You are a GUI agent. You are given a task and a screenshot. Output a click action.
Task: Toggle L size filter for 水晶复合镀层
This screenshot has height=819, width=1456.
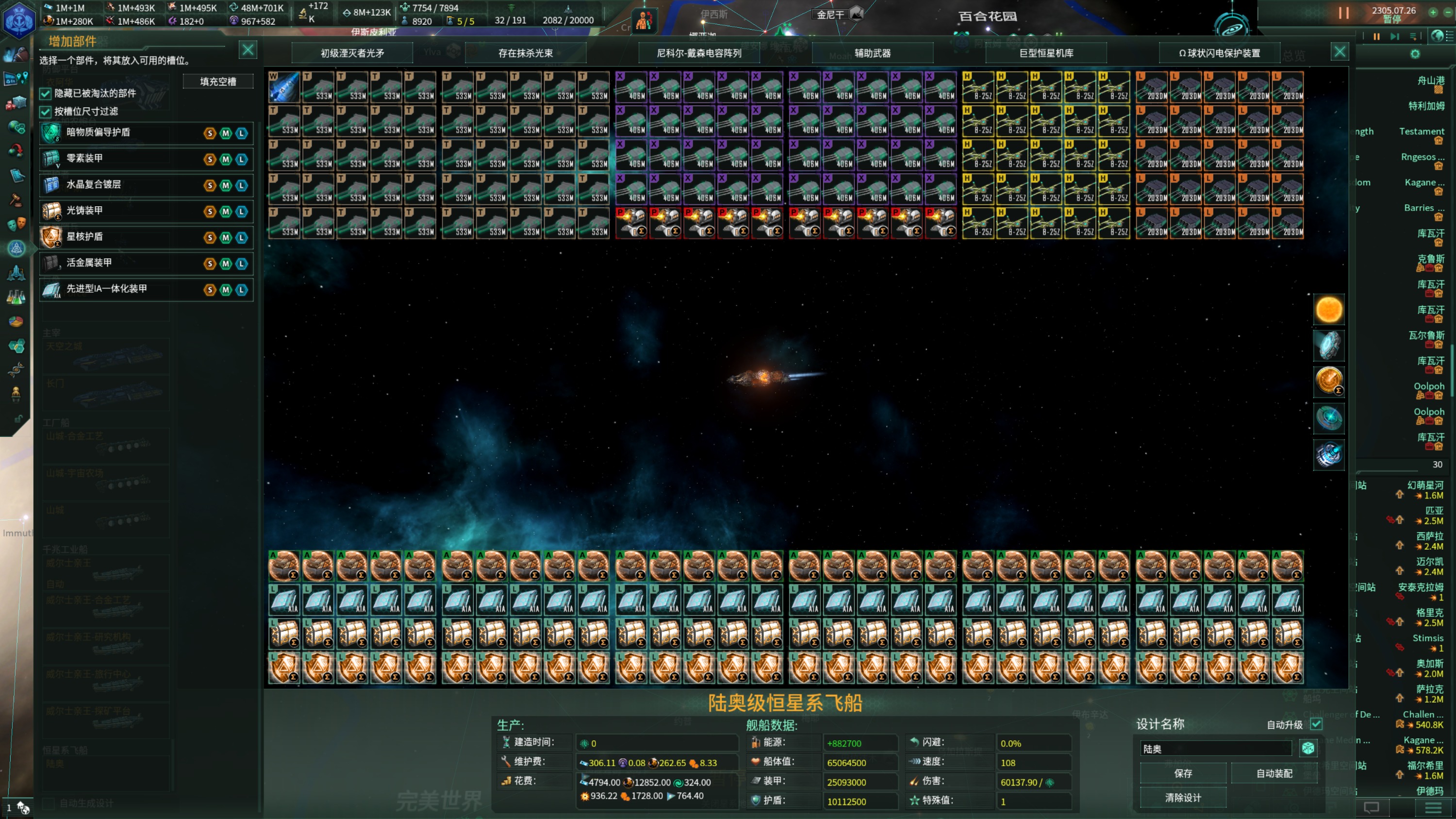(241, 185)
